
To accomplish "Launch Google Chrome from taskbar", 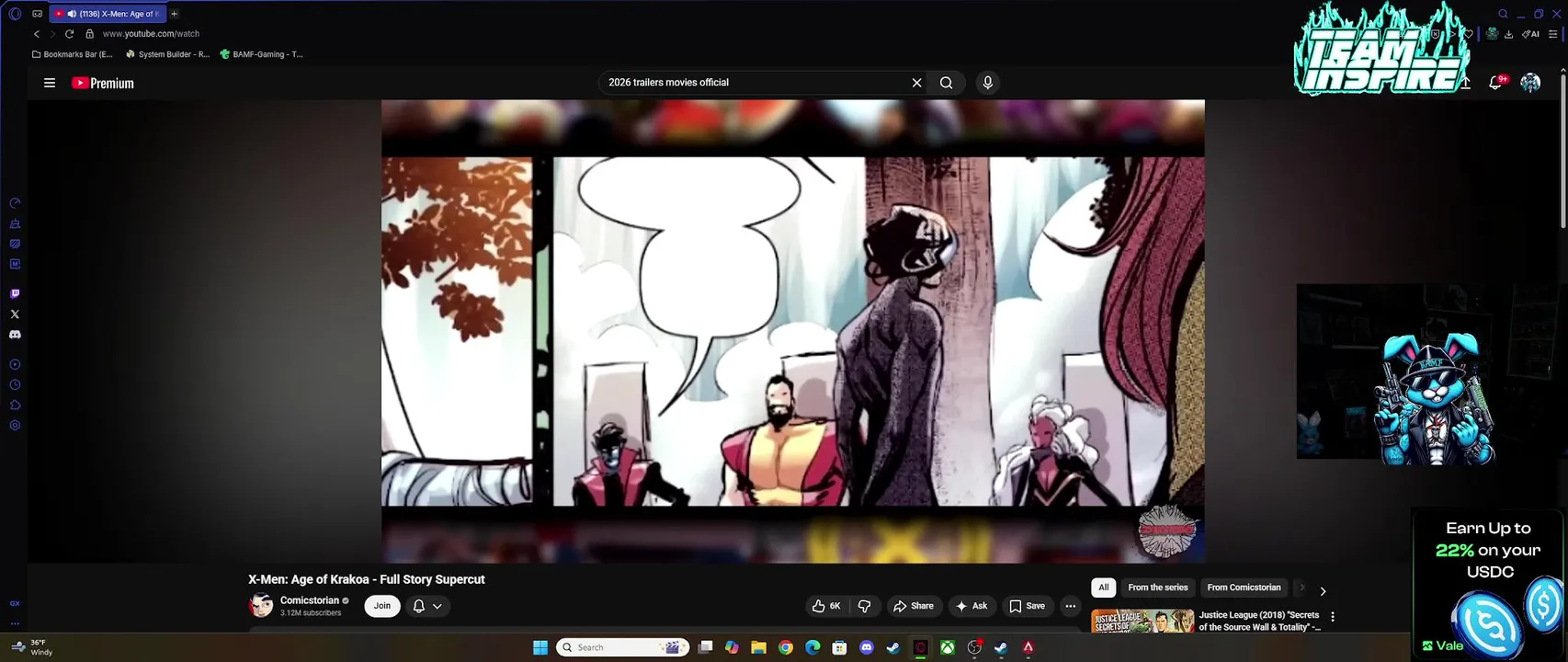I will tap(786, 647).
